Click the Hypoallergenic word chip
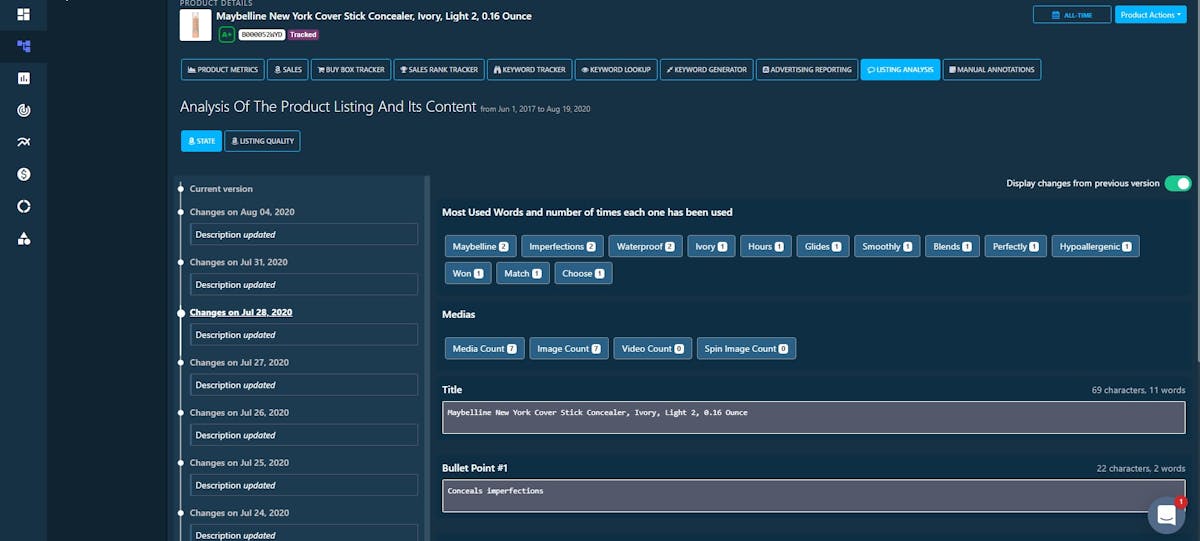1200x541 pixels. pos(1096,246)
